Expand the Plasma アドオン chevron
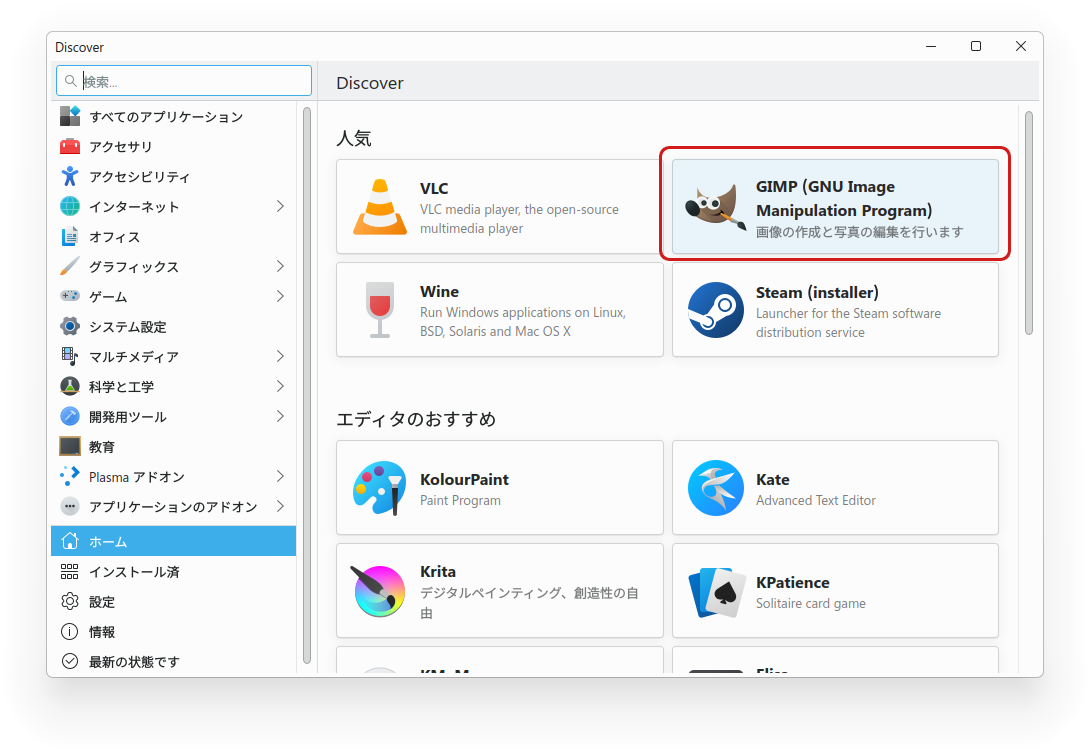Viewport: 1090px width, 753px height. point(280,476)
